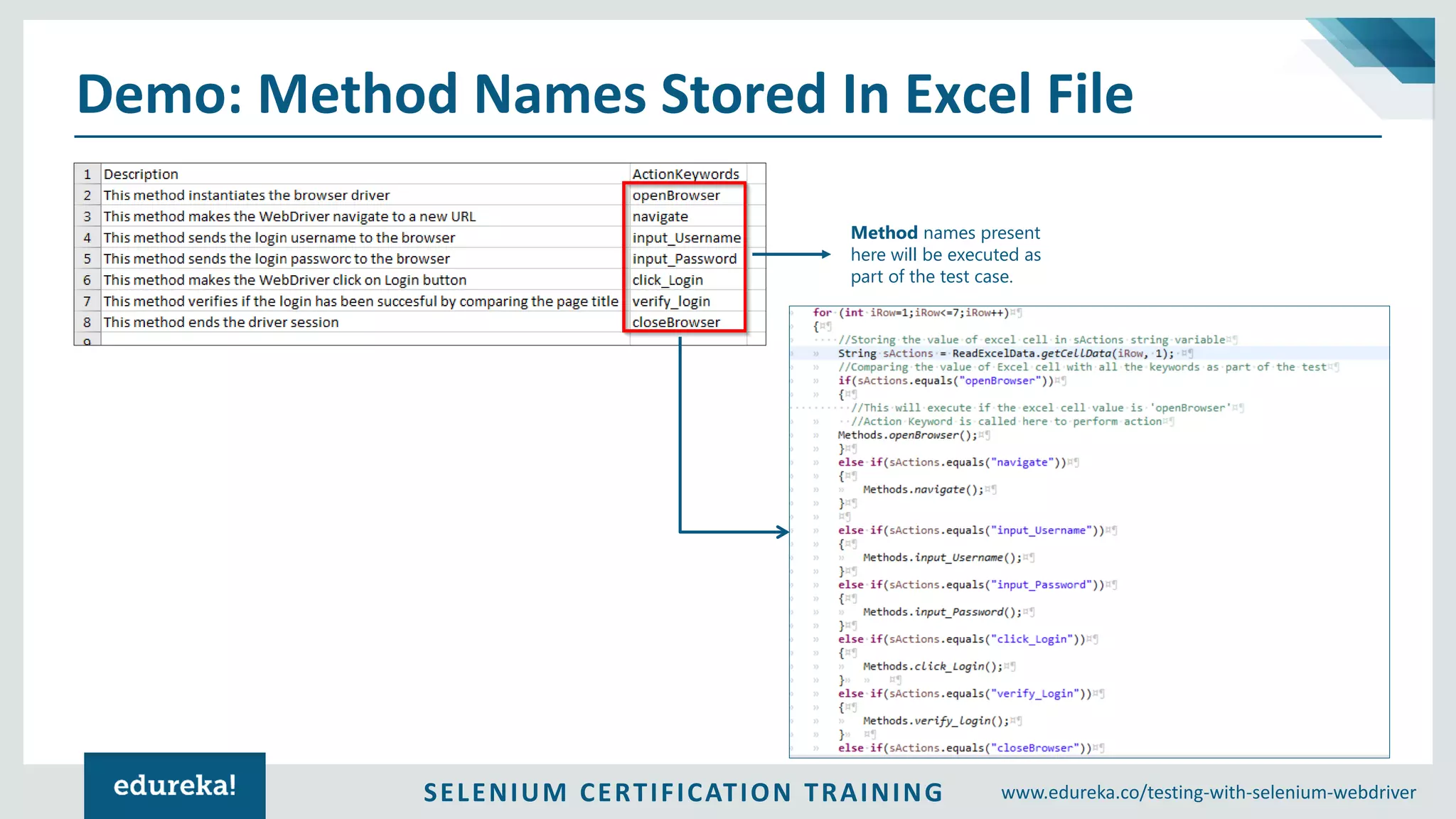Select 'if(sActions.equals("openBrowser"))' code line
The height and width of the screenshot is (819, 1456).
946,380
